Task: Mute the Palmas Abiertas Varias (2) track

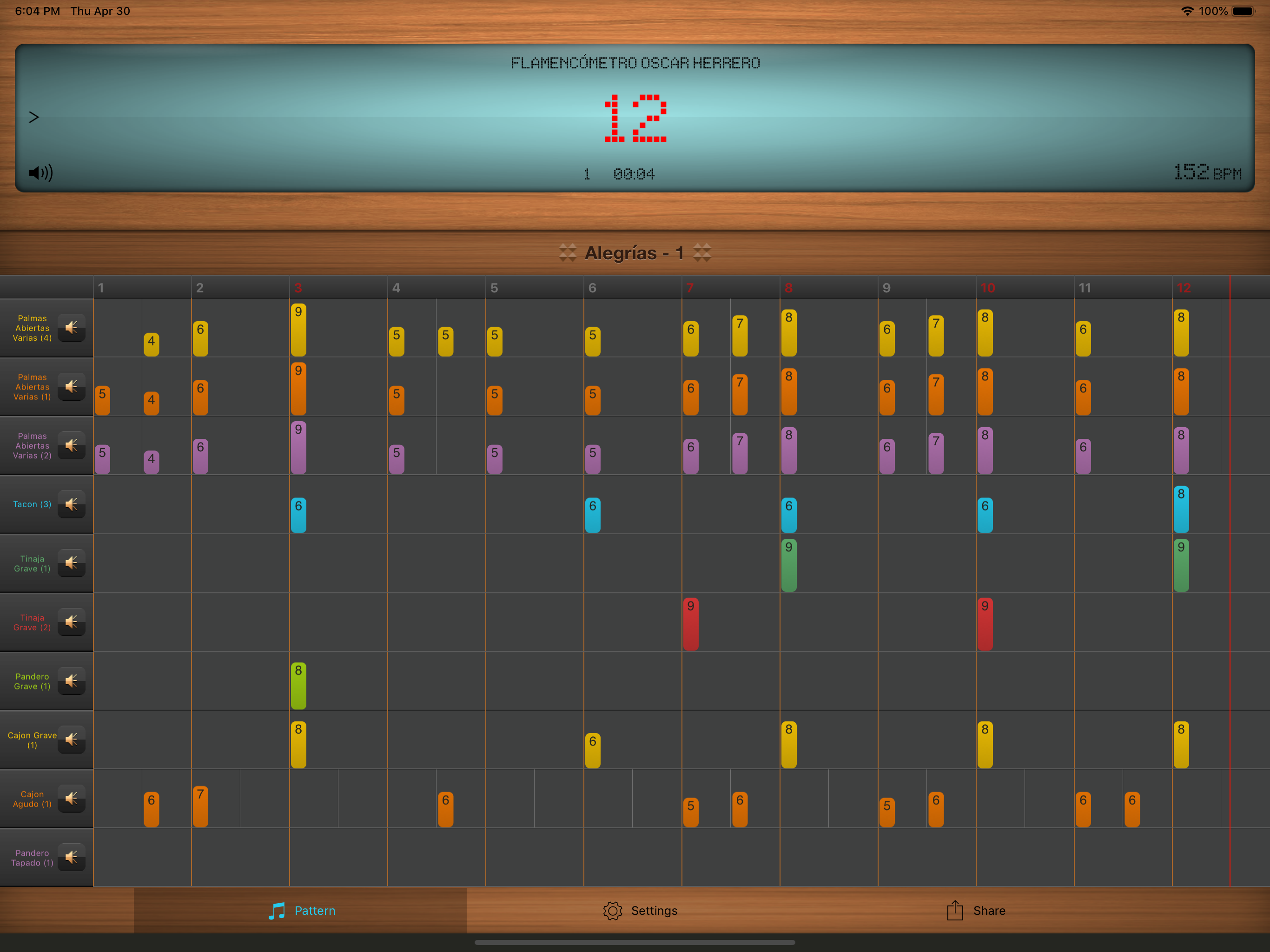Action: click(71, 446)
